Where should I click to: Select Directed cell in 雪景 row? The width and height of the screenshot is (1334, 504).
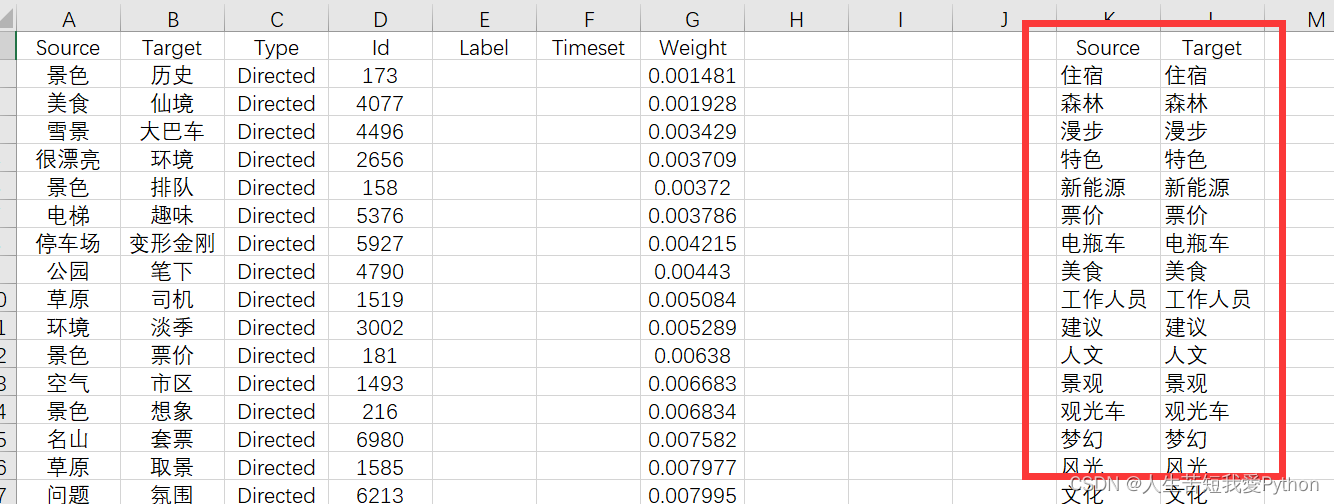point(276,131)
